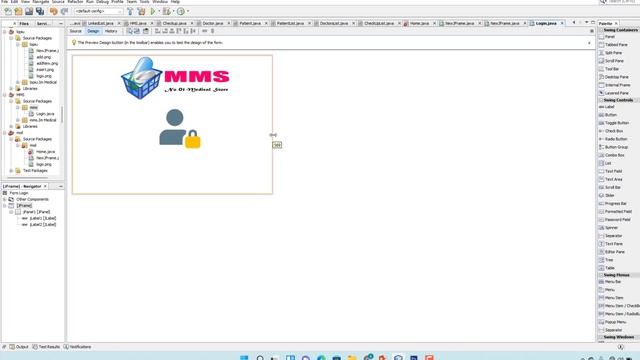Switch to the Services panel tab
Screen dimensions: 640x360
43,24
